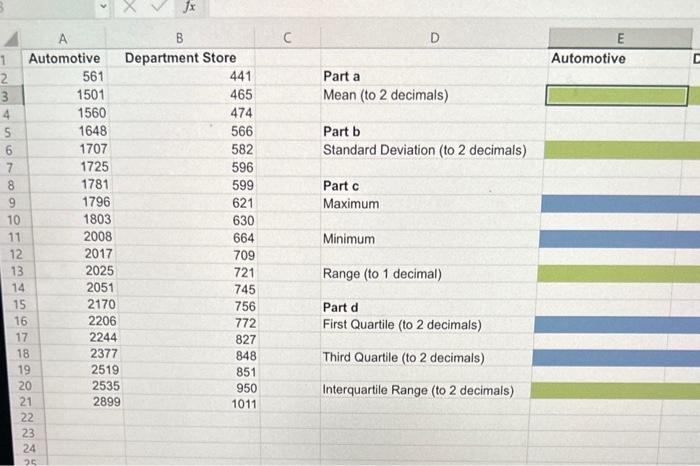Select column D header
The image size is (700, 466).
coord(434,38)
